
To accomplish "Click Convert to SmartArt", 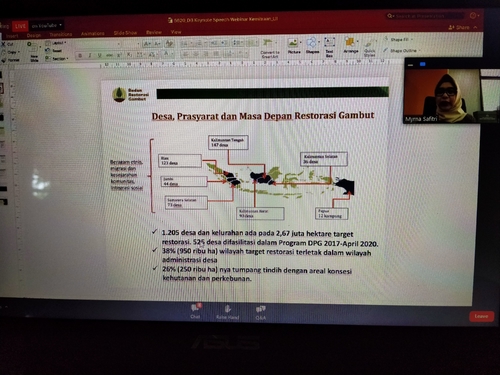I will click(x=269, y=48).
